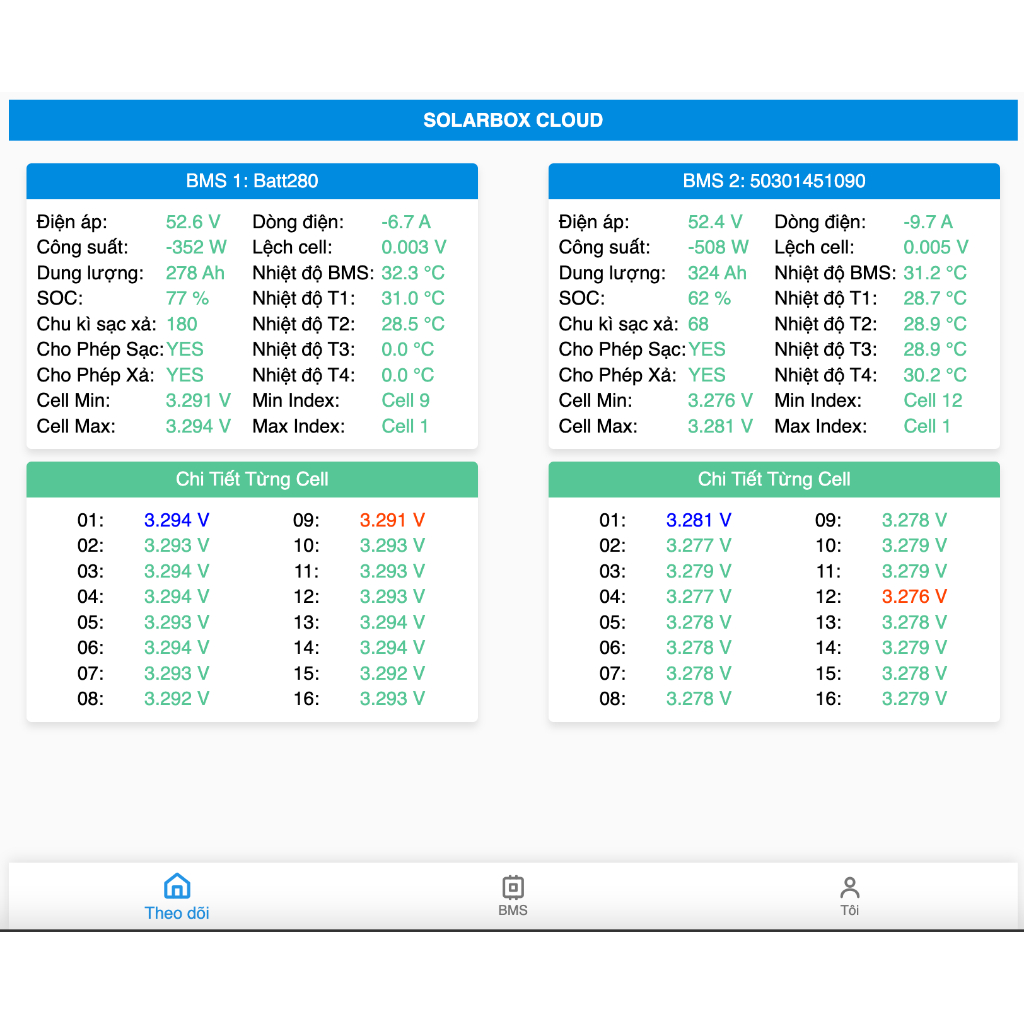Image resolution: width=1024 pixels, height=1024 pixels.
Task: Click the blue 3.281 V cell 01 value
Action: coord(699,520)
